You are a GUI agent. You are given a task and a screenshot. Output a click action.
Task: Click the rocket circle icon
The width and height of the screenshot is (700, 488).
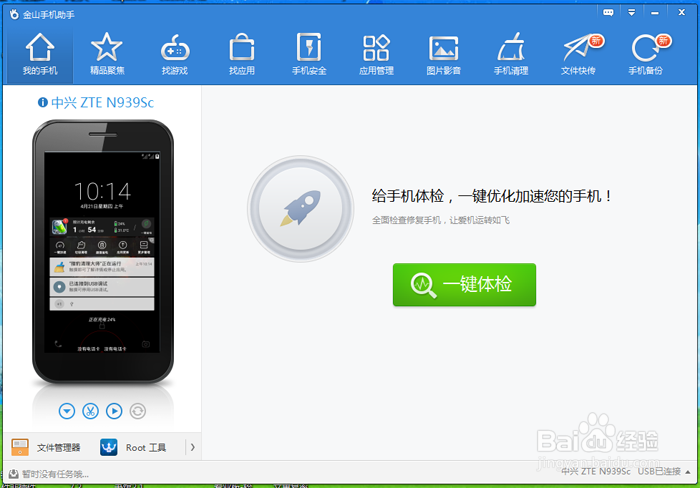tap(301, 209)
